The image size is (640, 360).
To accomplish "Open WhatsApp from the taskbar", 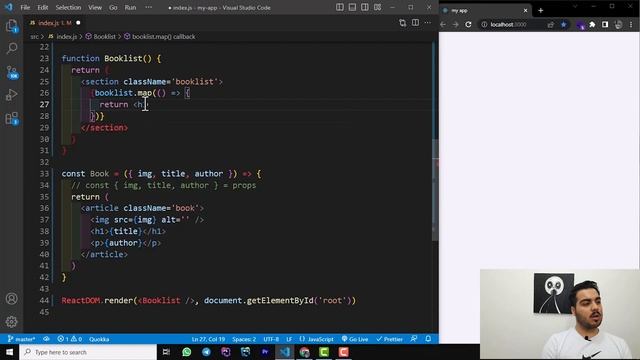I will tap(187, 352).
